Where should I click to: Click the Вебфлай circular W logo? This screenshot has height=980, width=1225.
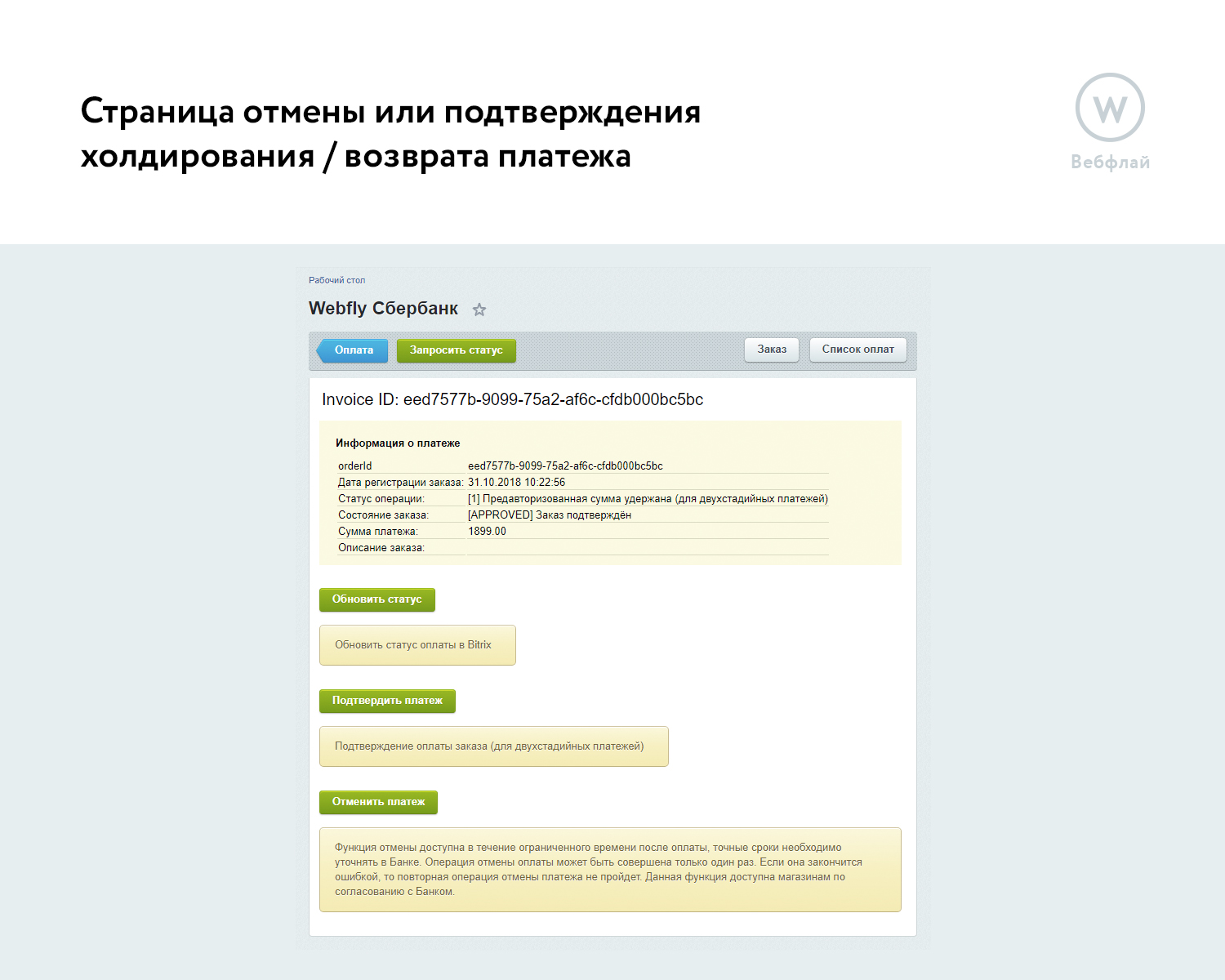pos(1110,108)
